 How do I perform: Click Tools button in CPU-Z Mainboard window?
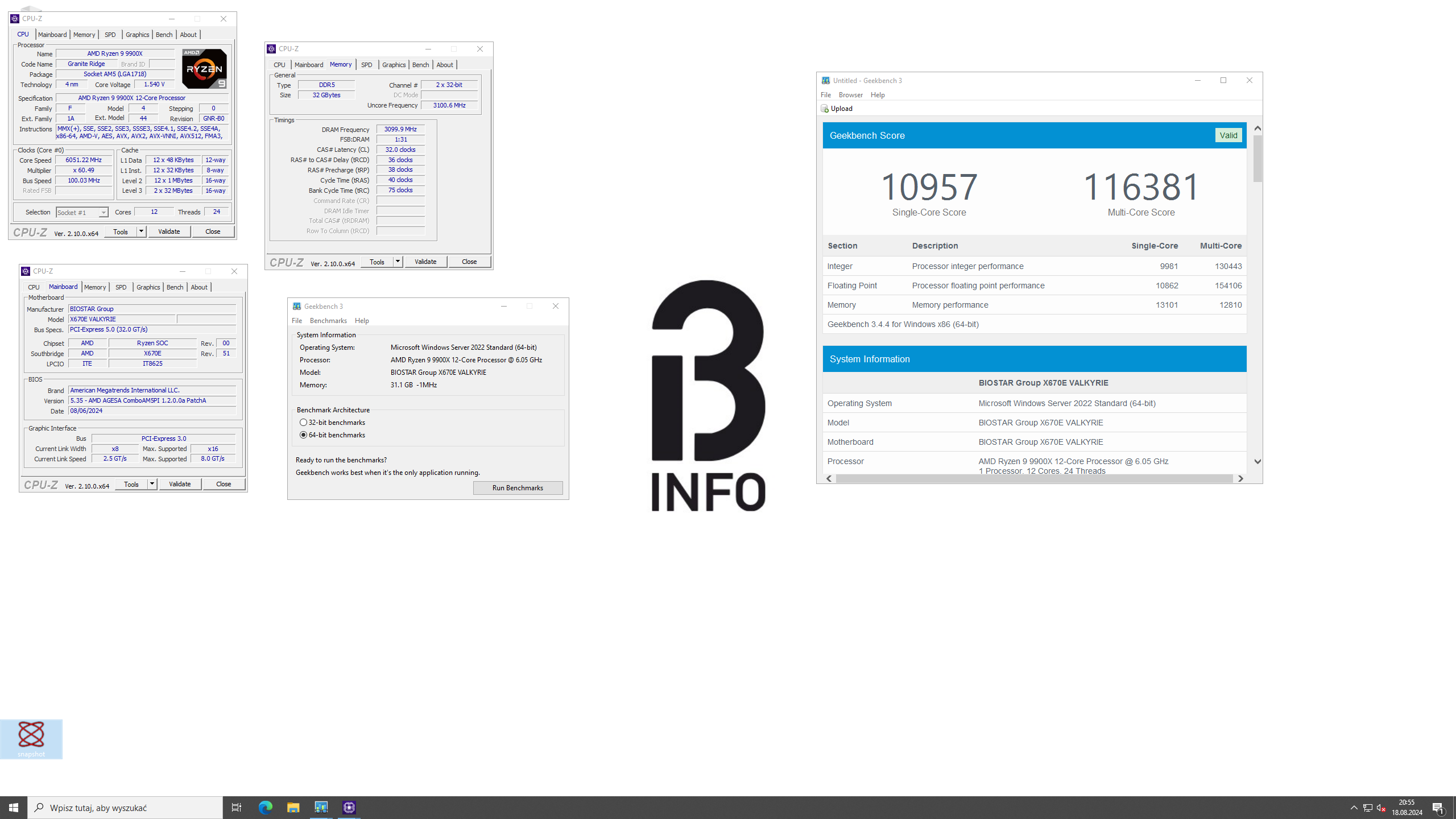[x=131, y=484]
